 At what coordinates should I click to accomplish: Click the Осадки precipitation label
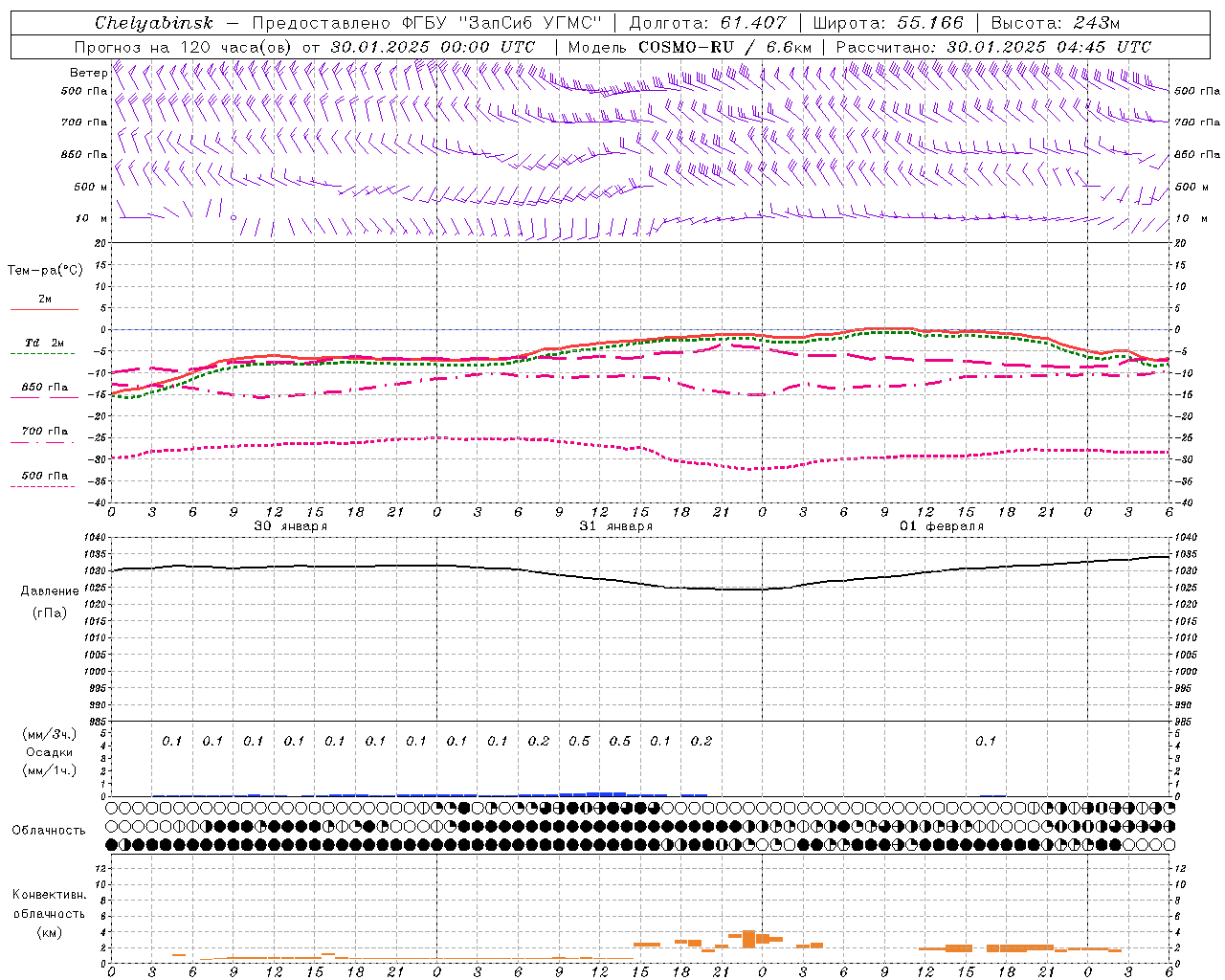(50, 752)
